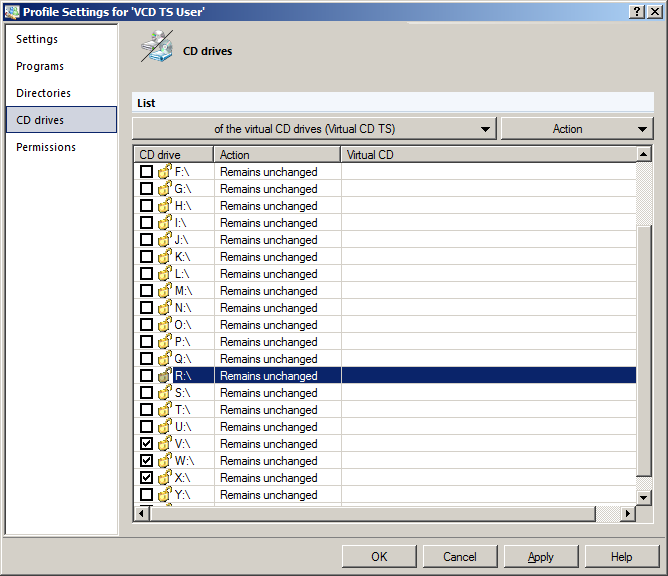Click the drive icon for K:\
The width and height of the screenshot is (668, 576).
tap(165, 257)
